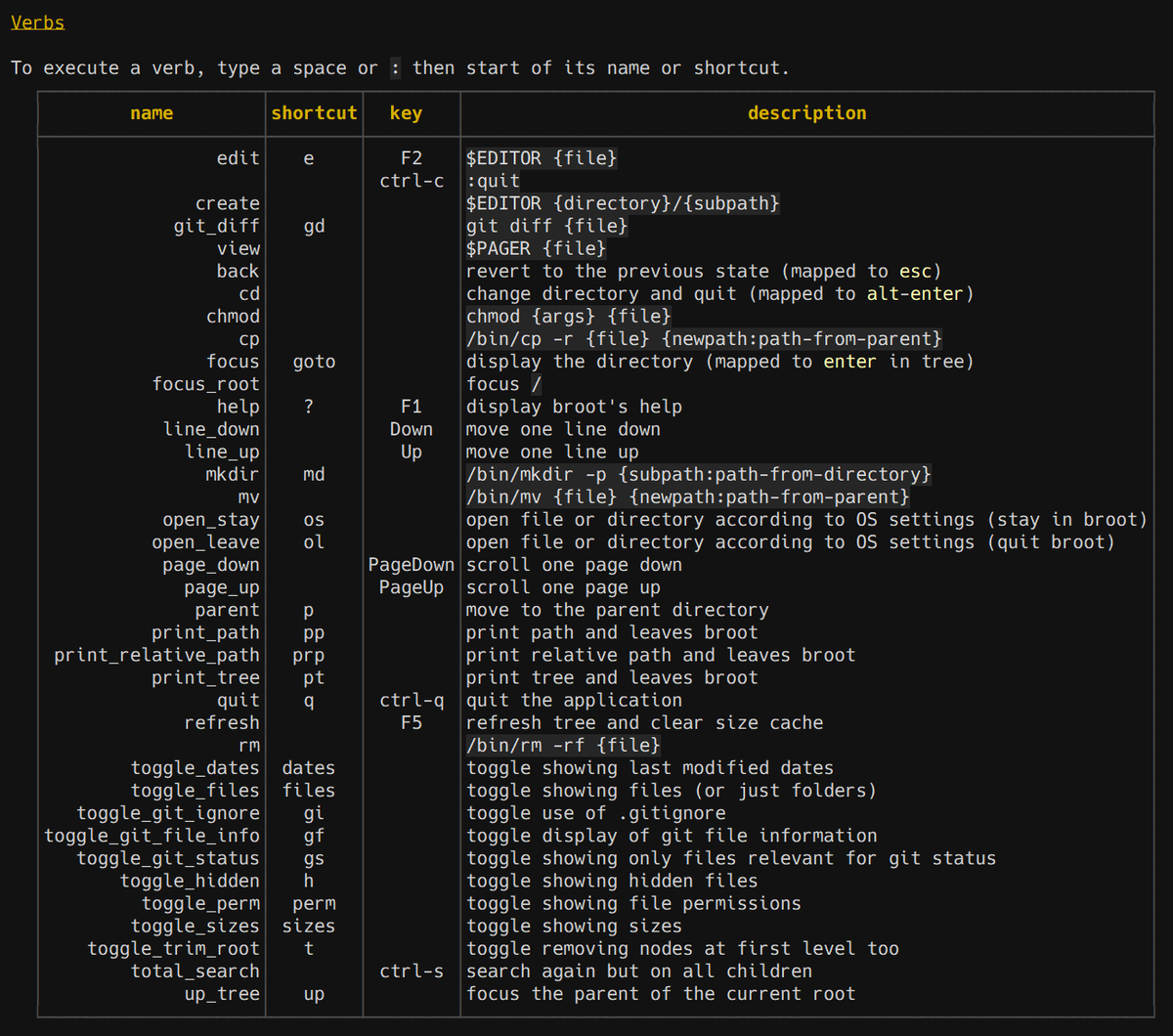Select the 'description' column header

(806, 113)
